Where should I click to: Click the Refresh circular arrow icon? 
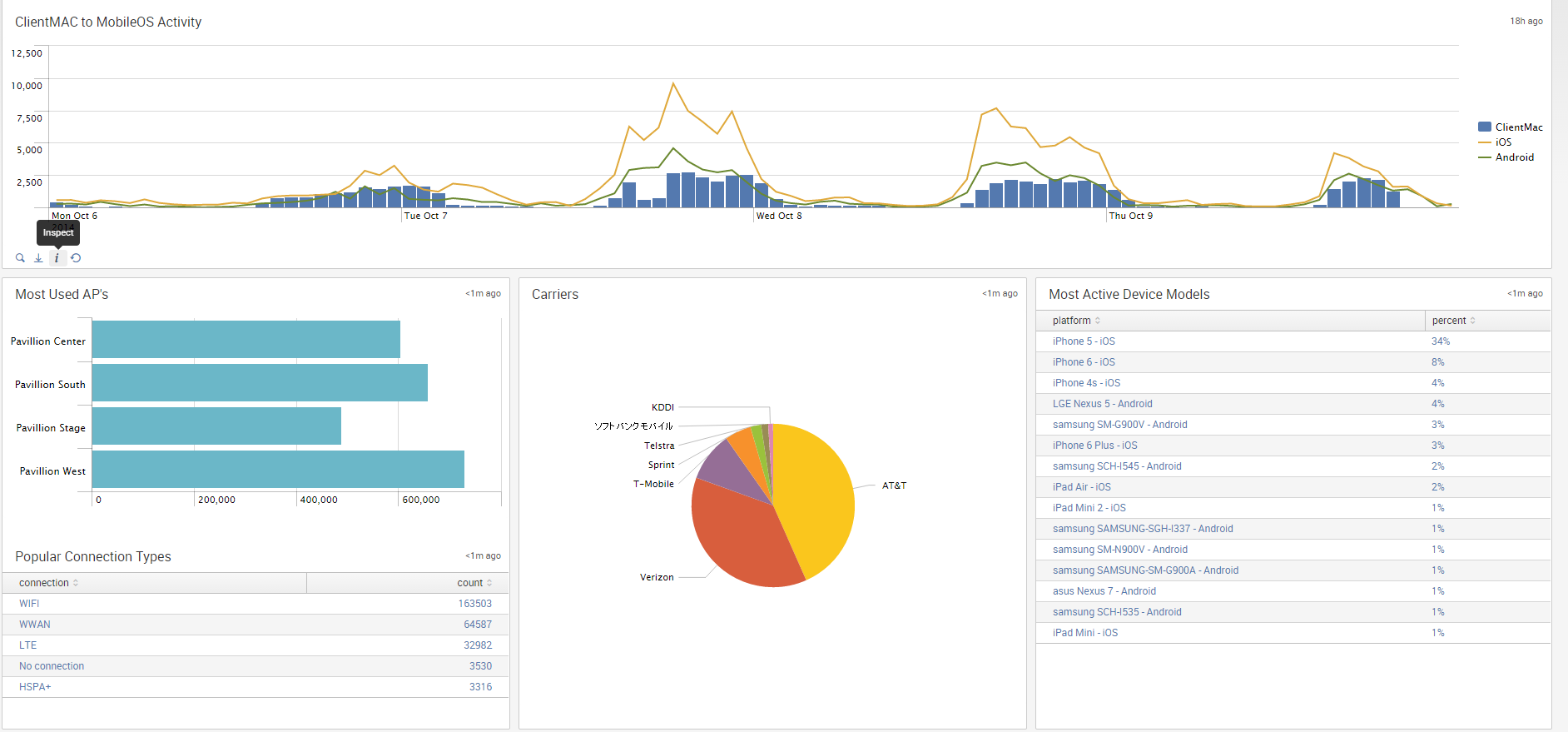[76, 258]
